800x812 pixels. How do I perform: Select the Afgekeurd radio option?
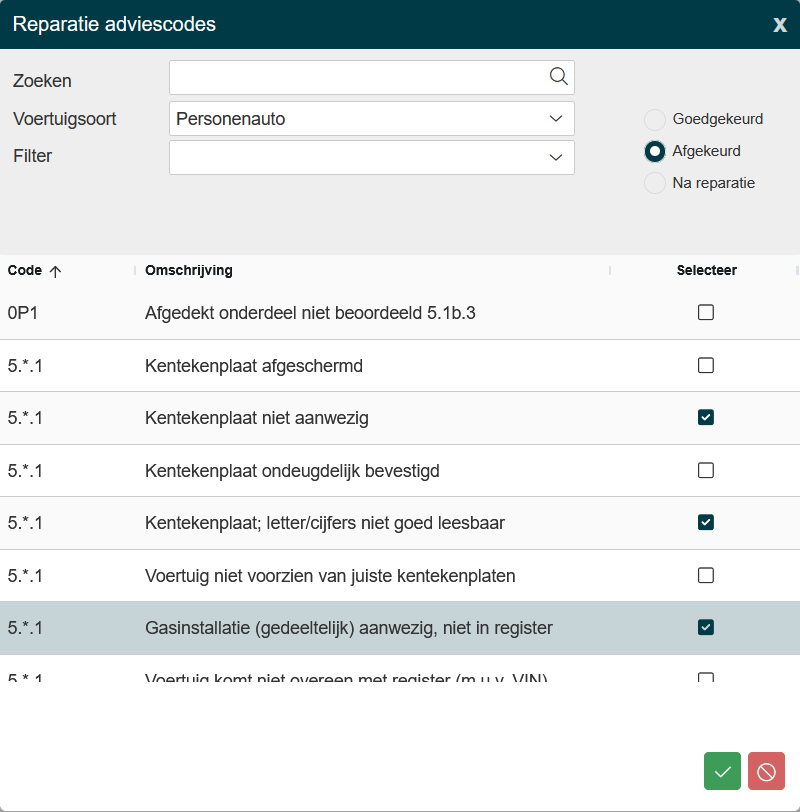pos(655,151)
